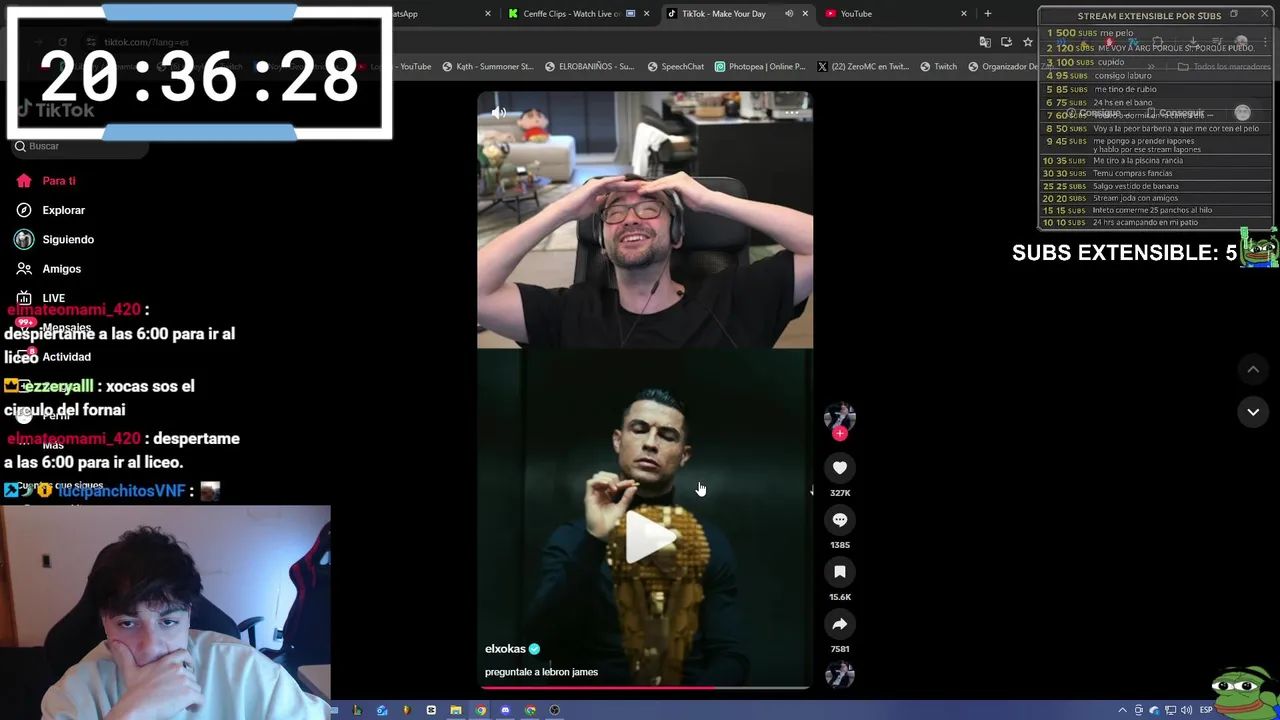Open the Kqth - Summoner bookmark

(488, 67)
